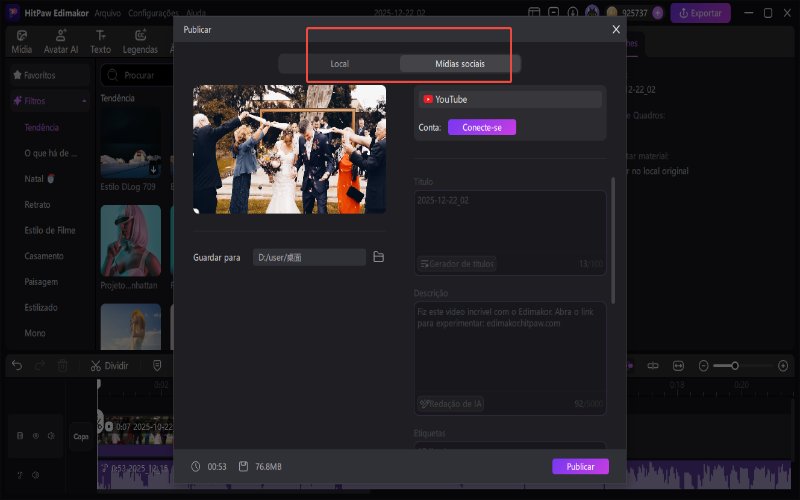Click the zoom in plus icon on timeline
The height and width of the screenshot is (500, 800).
coord(783,366)
